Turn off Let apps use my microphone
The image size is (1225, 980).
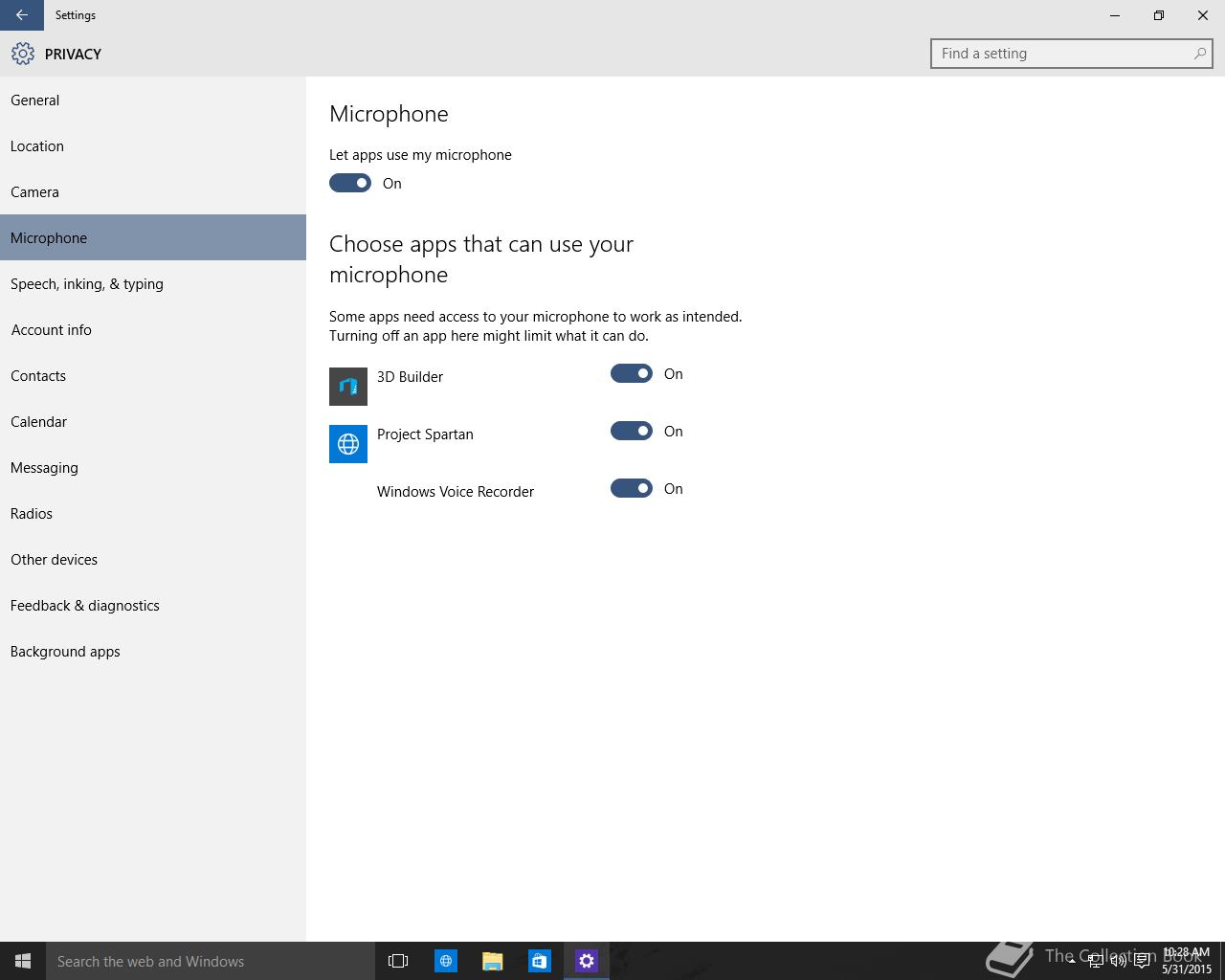pyautogui.click(x=350, y=183)
